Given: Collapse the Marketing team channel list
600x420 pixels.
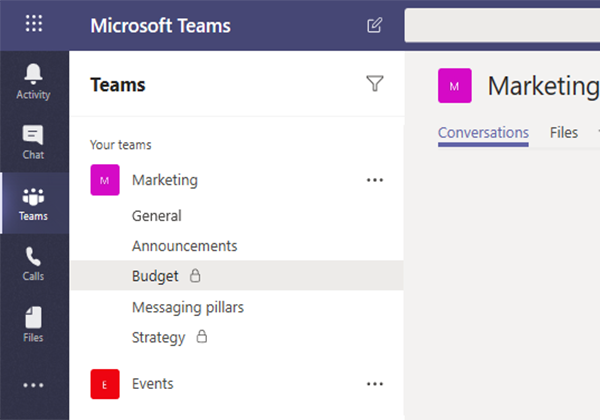Looking at the screenshot, I should point(165,180).
